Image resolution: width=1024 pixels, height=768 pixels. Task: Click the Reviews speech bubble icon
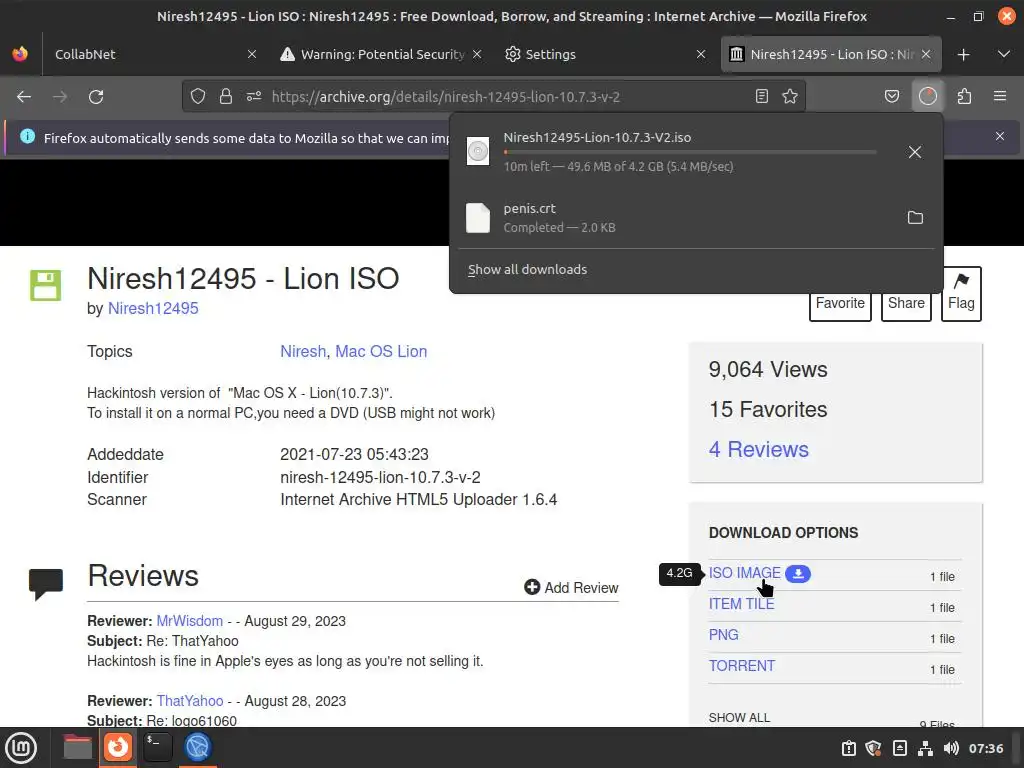click(46, 584)
